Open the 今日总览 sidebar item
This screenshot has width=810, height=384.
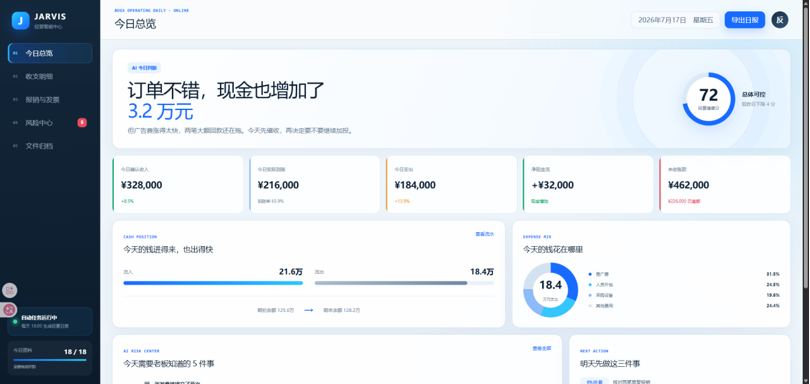coord(50,53)
